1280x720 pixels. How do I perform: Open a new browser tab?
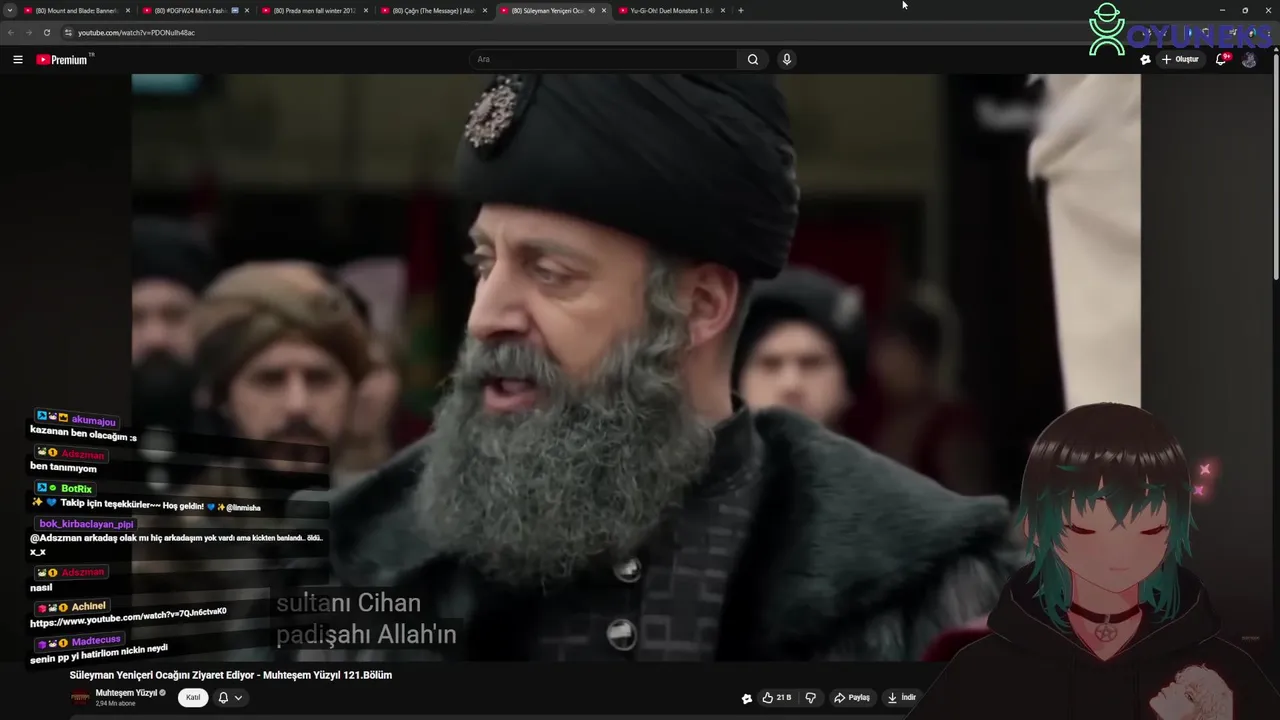(x=740, y=10)
